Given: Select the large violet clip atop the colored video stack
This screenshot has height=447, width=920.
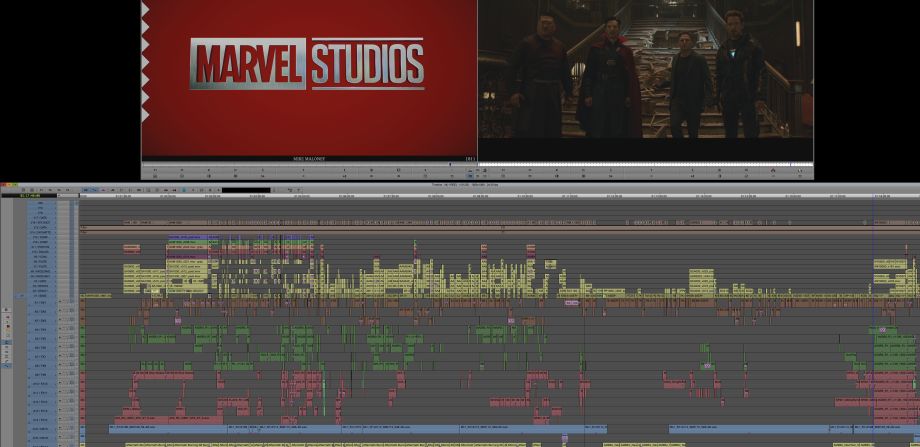Looking at the screenshot, I should 188,237.
